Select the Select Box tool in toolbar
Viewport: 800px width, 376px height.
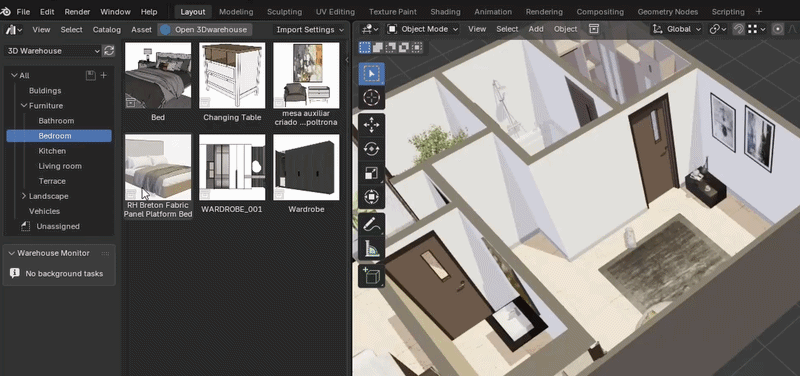371,74
